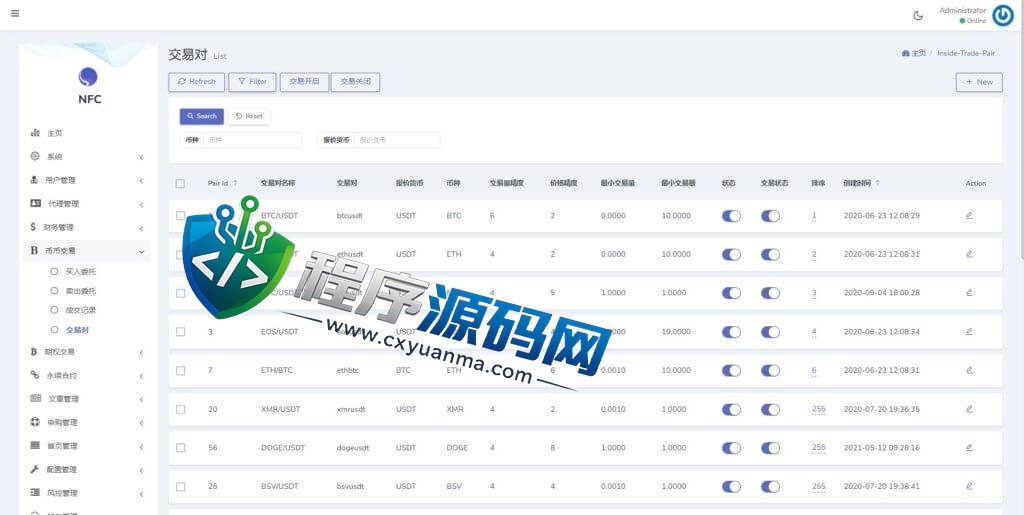Open the Filter button

pos(252,82)
